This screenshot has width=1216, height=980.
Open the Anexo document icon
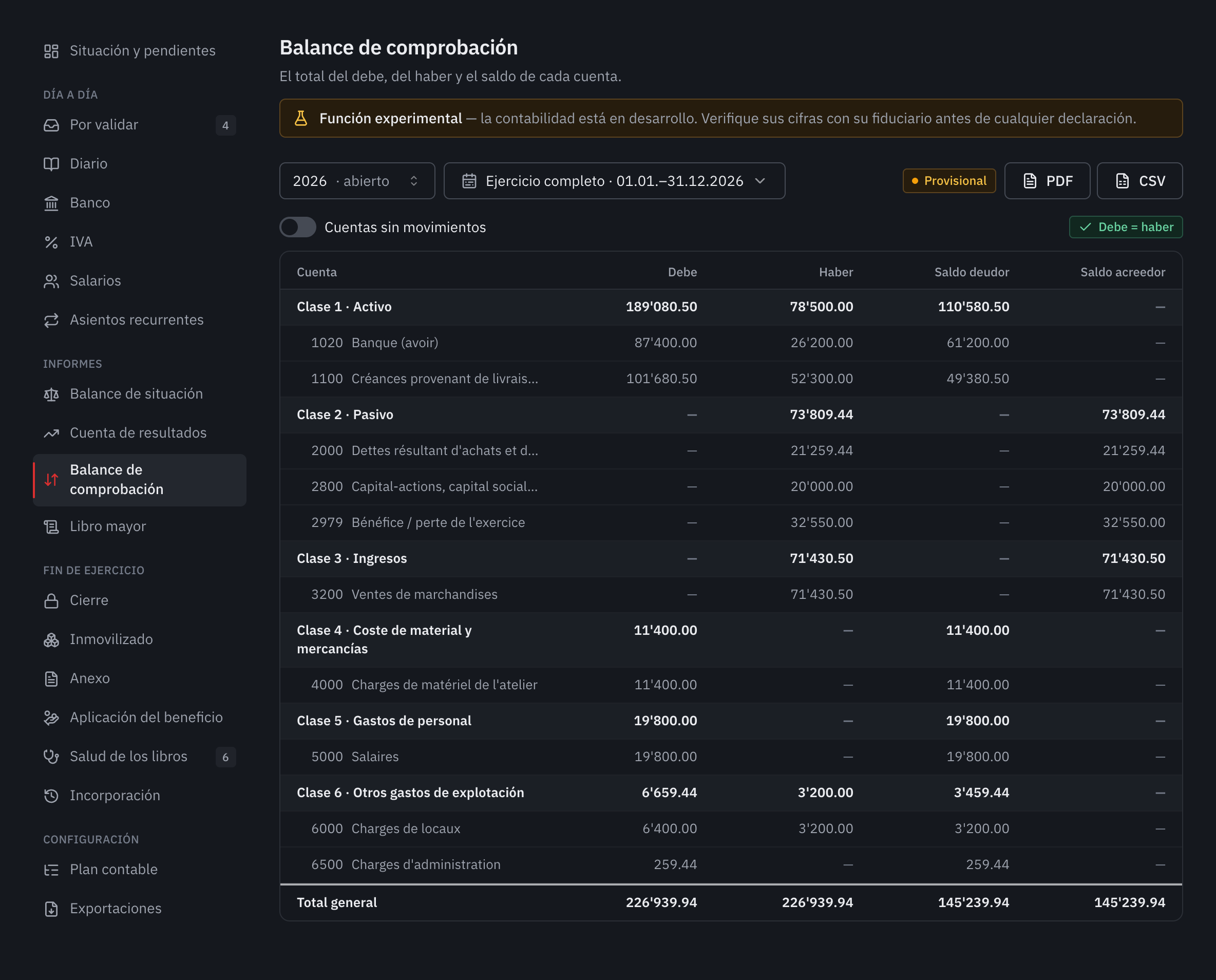pos(51,679)
